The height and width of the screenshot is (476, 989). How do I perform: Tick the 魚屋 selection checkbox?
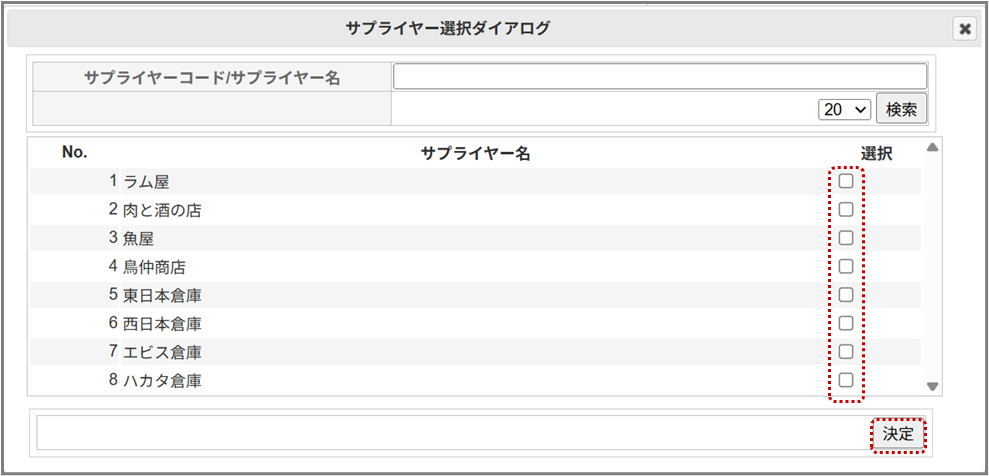(846, 238)
